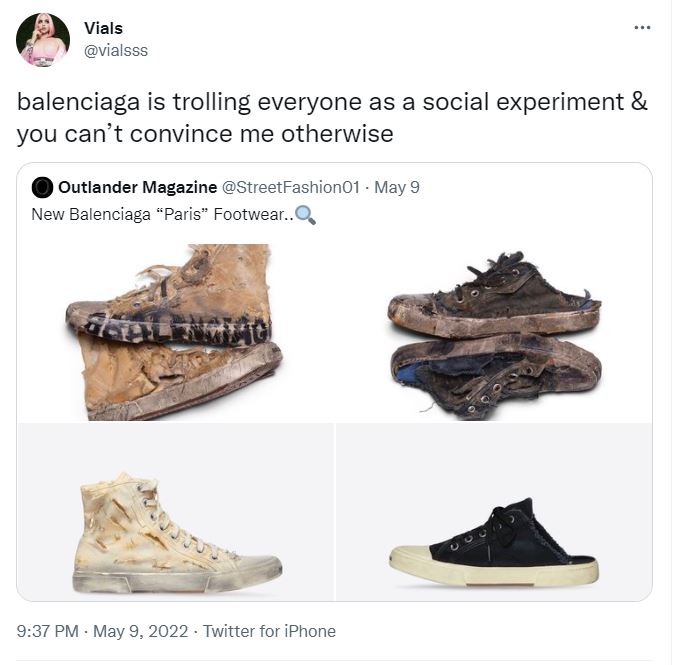This screenshot has width=681, height=665.
Task: Open the @vialsss handle link
Action: (x=116, y=50)
